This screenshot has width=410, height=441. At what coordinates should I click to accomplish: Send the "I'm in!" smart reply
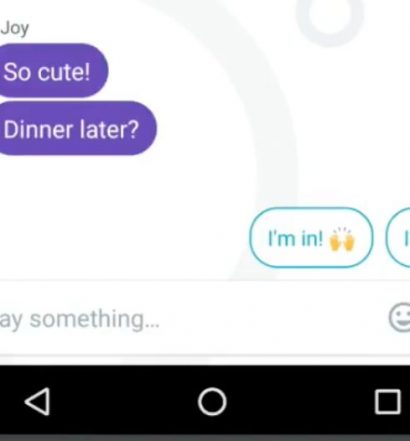tap(311, 238)
